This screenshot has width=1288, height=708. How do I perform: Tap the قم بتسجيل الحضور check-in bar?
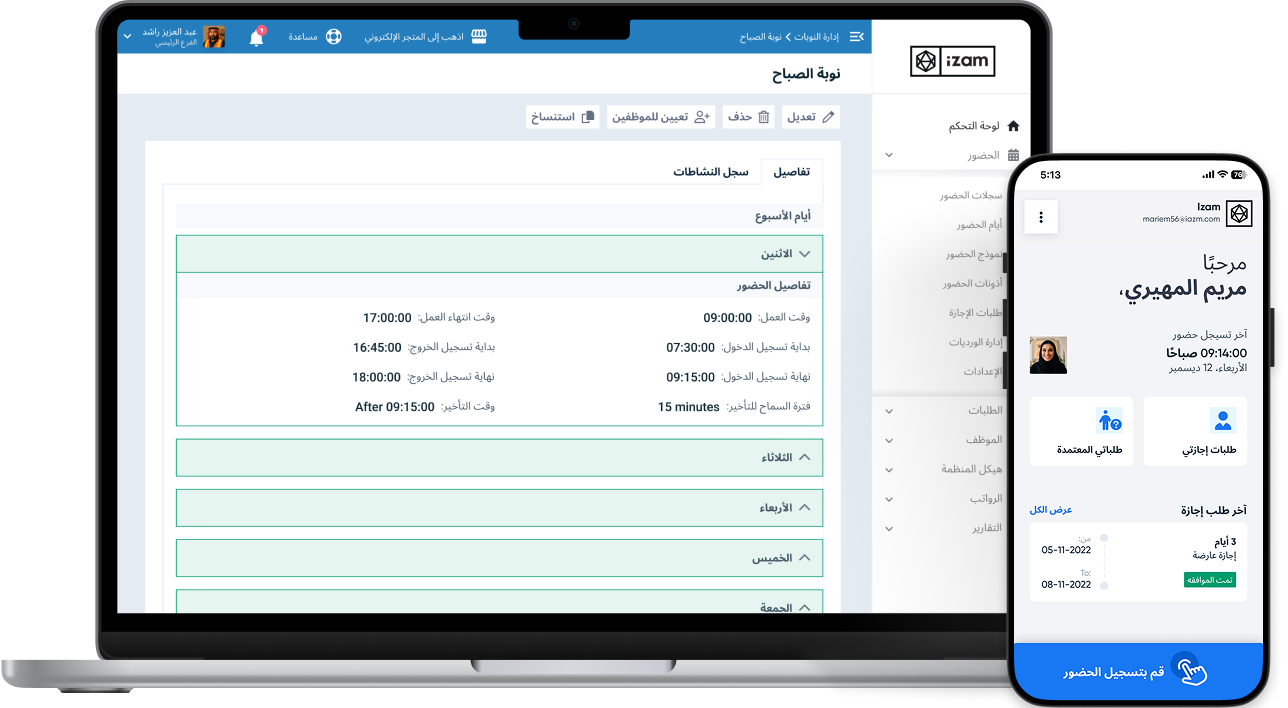point(1137,672)
